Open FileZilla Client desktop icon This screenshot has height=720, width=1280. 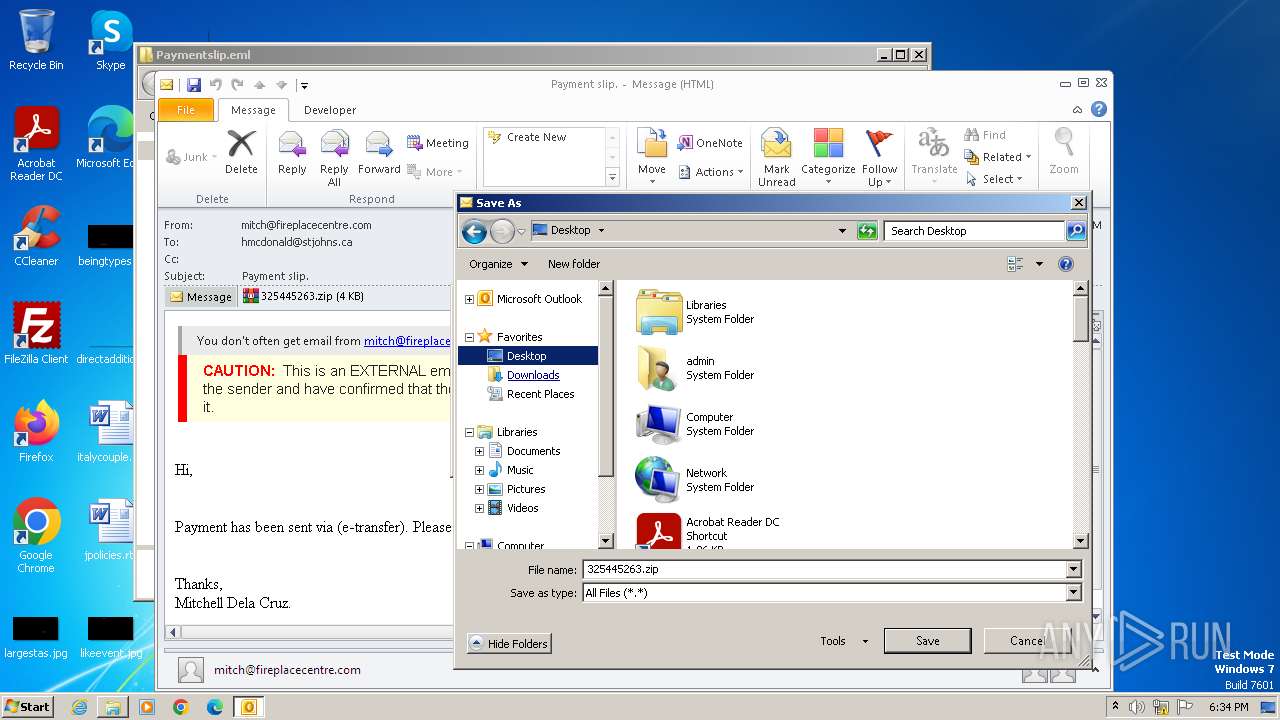pyautogui.click(x=36, y=334)
